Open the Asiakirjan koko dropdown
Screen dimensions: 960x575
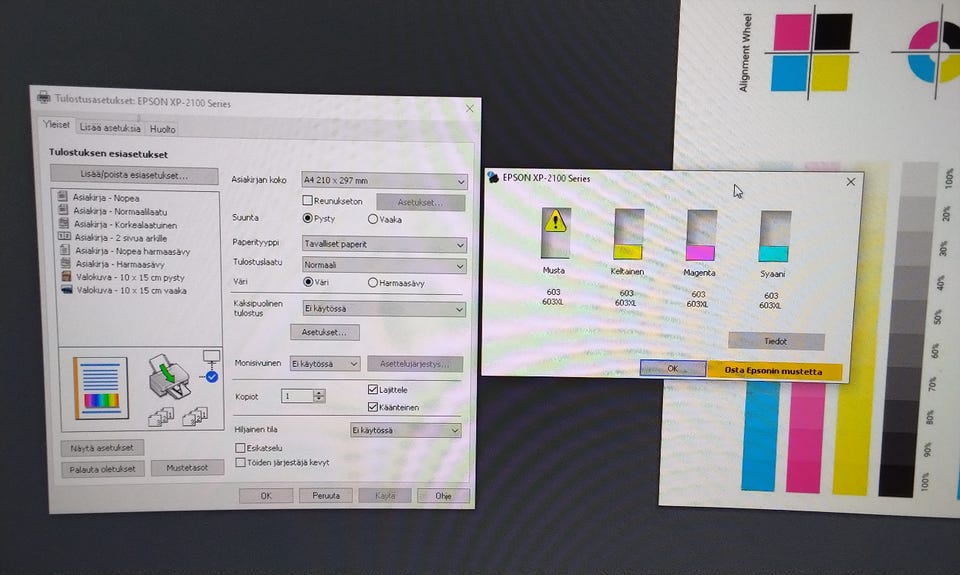[384, 181]
